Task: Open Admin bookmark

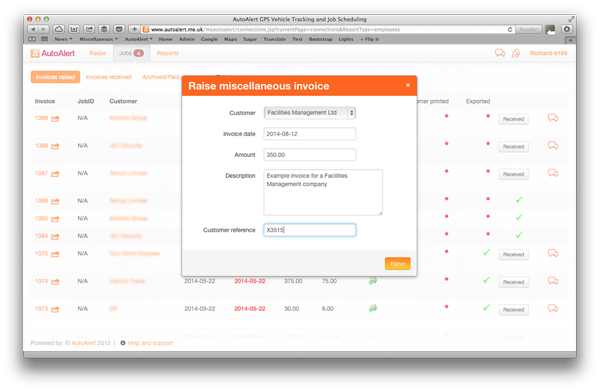Action: coord(187,39)
